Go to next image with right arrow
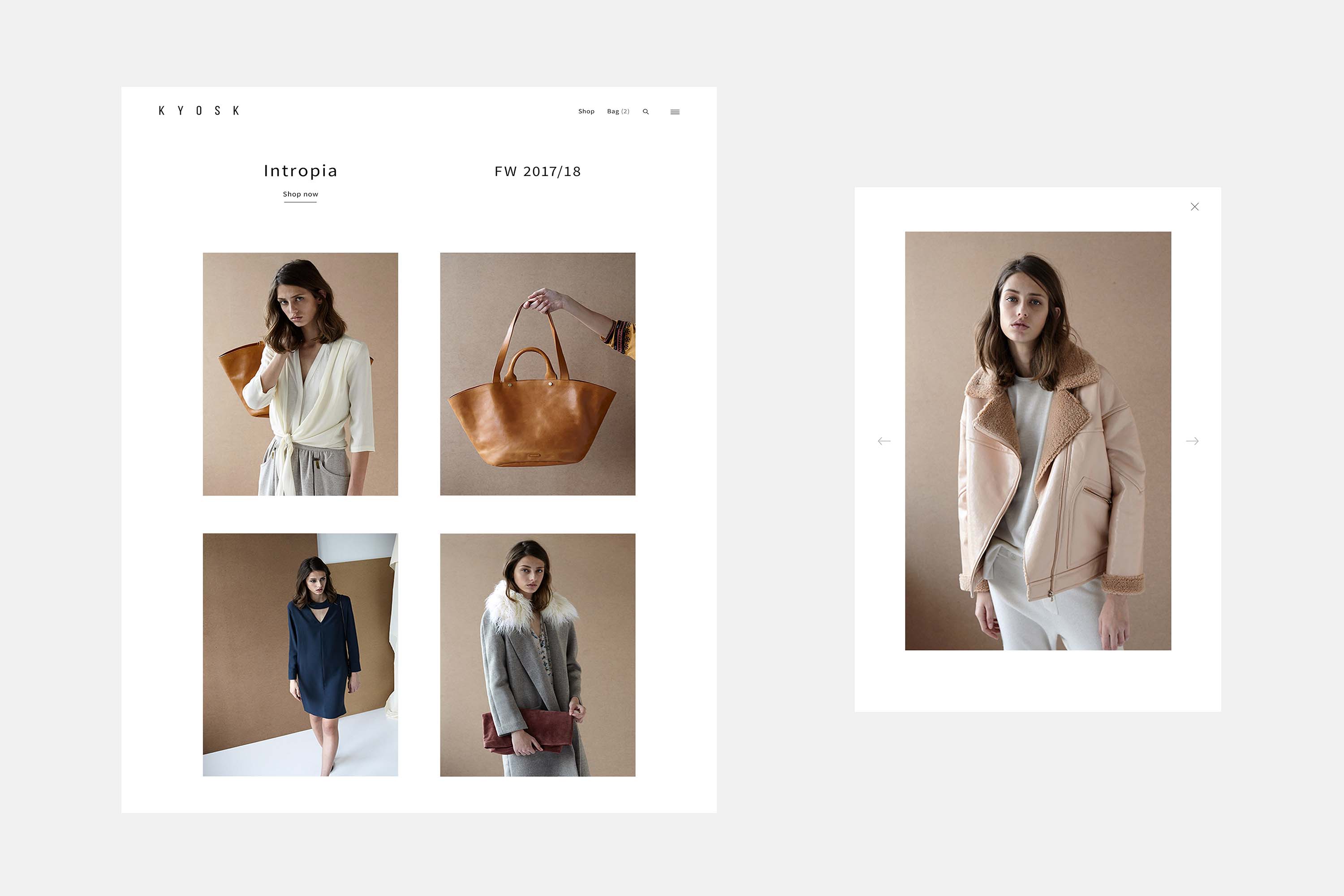 [x=1192, y=441]
